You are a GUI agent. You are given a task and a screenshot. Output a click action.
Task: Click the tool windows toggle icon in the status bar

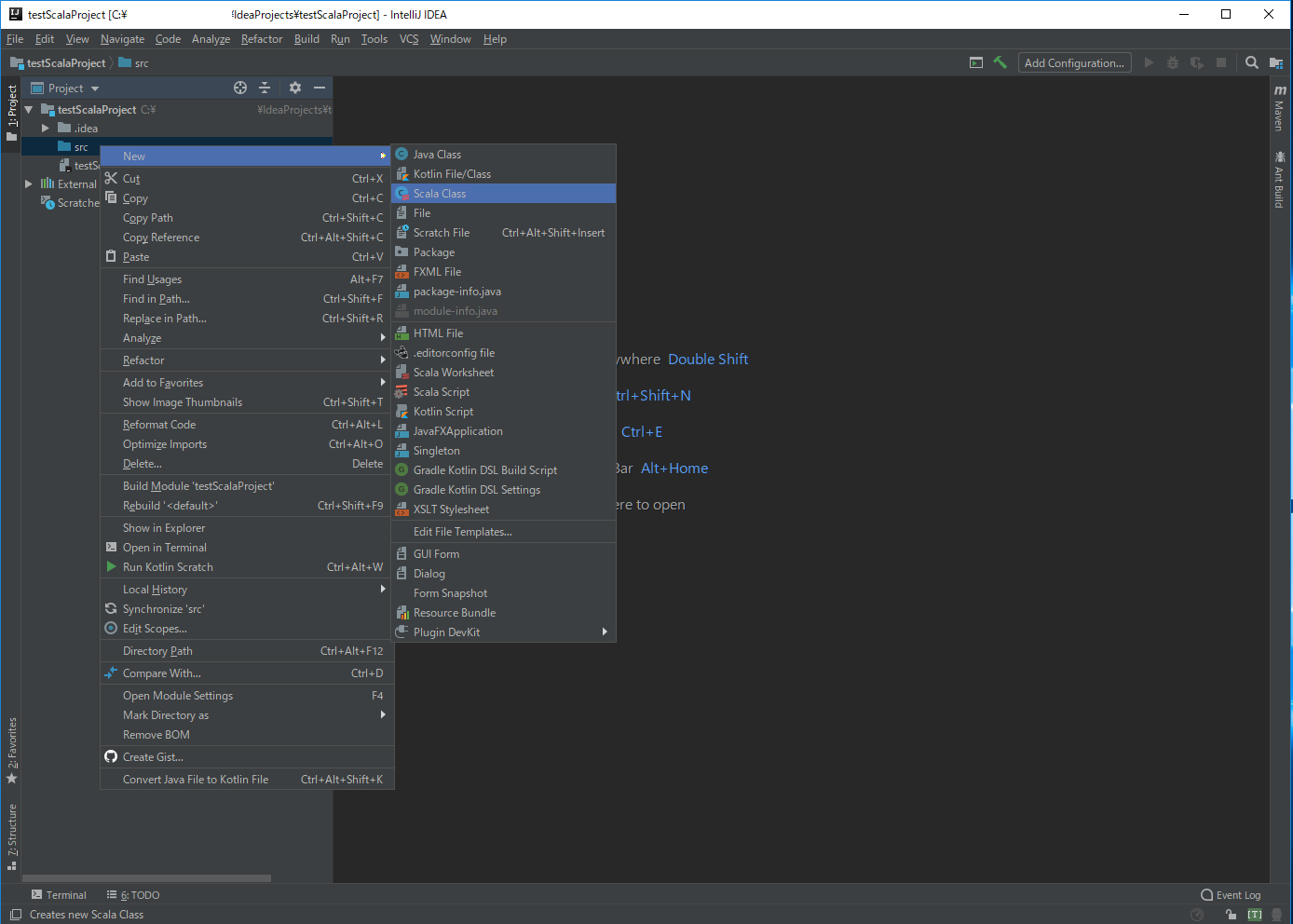[x=16, y=915]
